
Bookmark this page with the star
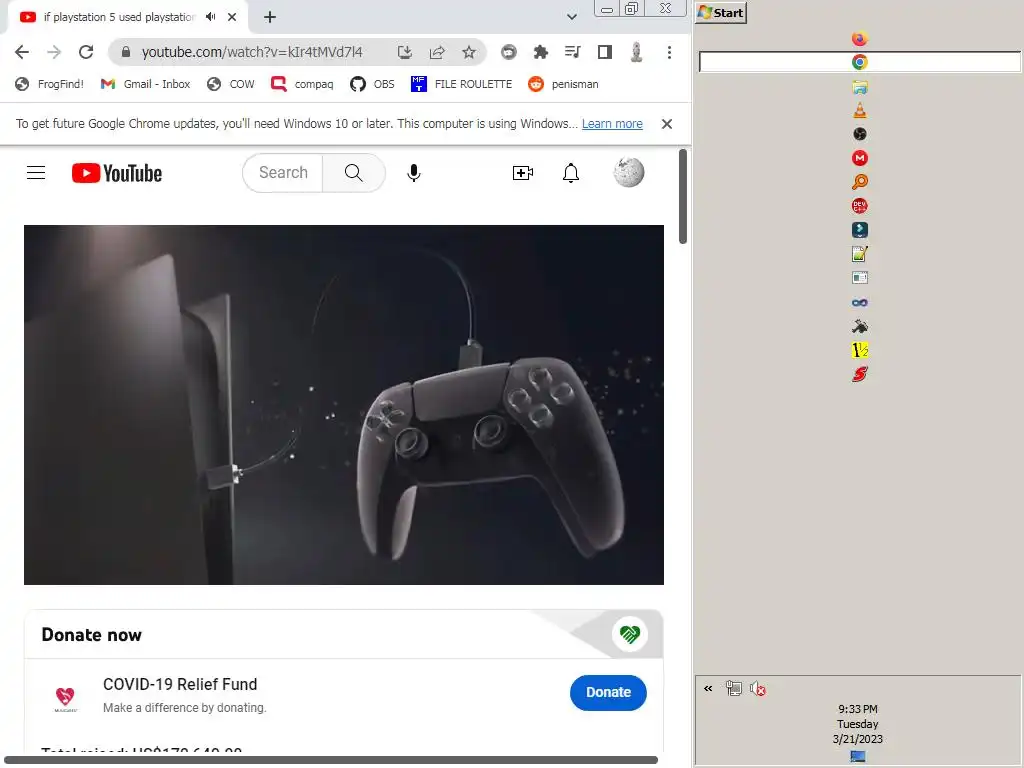point(469,52)
